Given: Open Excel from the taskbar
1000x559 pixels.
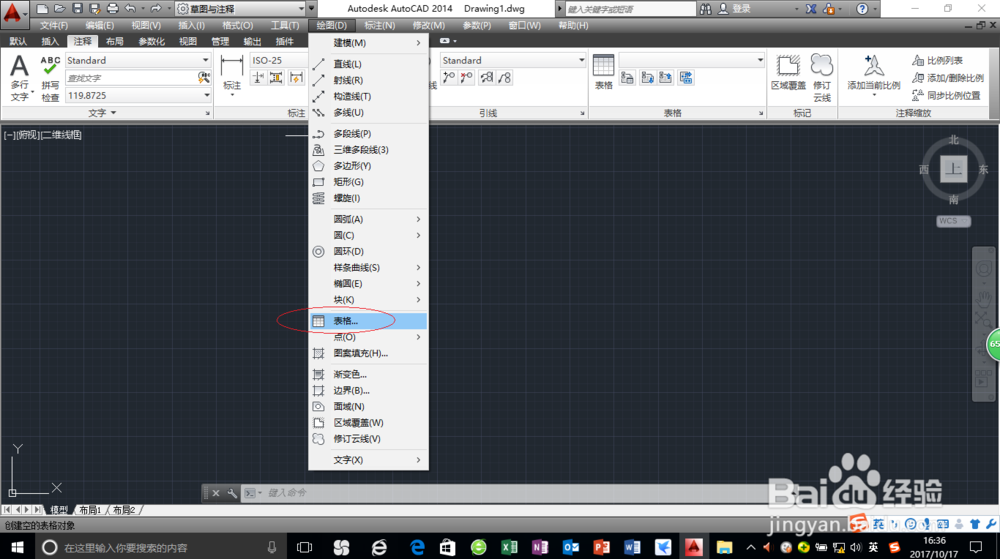Looking at the screenshot, I should pyautogui.click(x=509, y=548).
